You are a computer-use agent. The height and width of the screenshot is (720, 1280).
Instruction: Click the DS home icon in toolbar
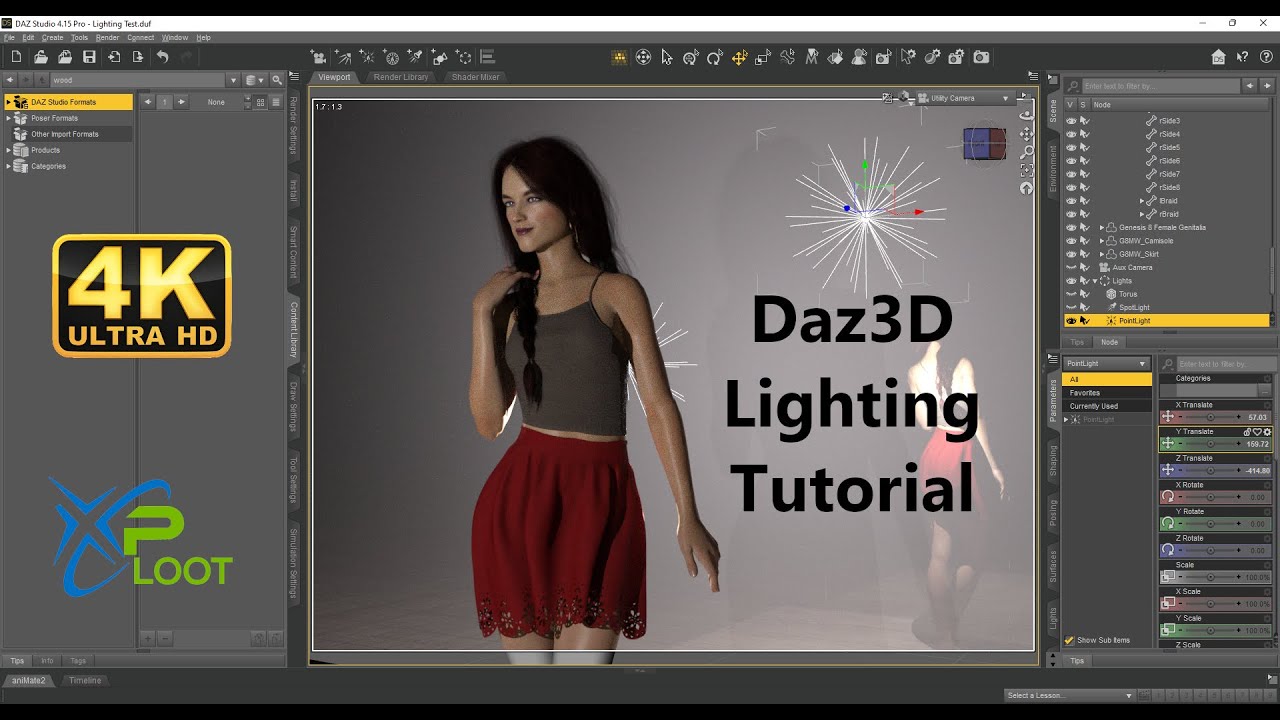pos(1218,57)
